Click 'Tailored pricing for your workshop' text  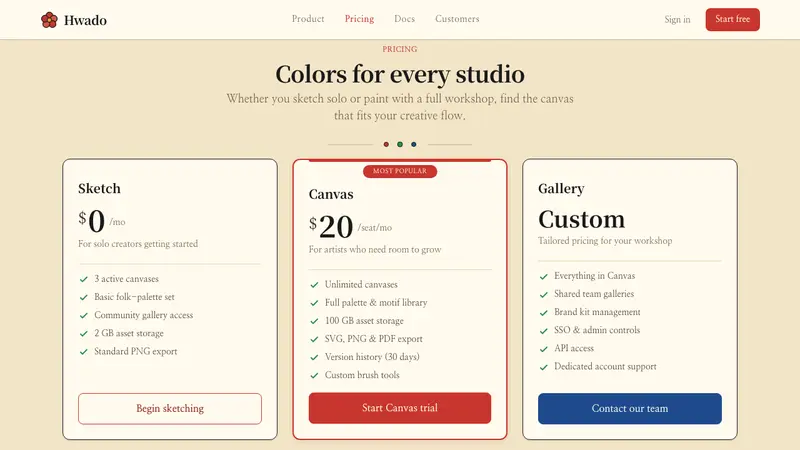(x=605, y=241)
